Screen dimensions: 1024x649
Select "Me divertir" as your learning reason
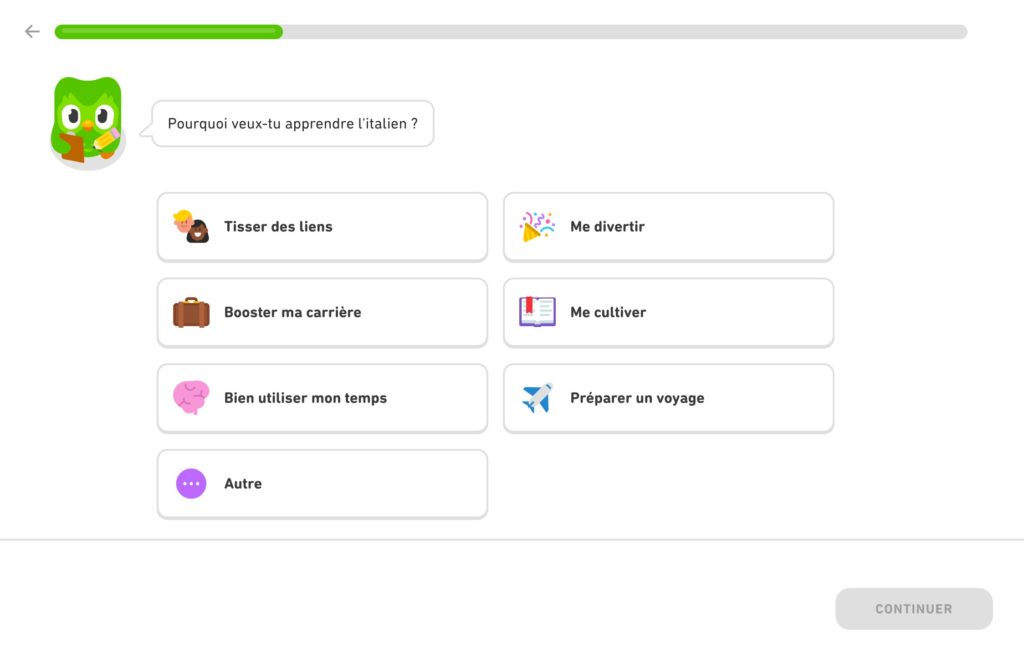click(668, 227)
